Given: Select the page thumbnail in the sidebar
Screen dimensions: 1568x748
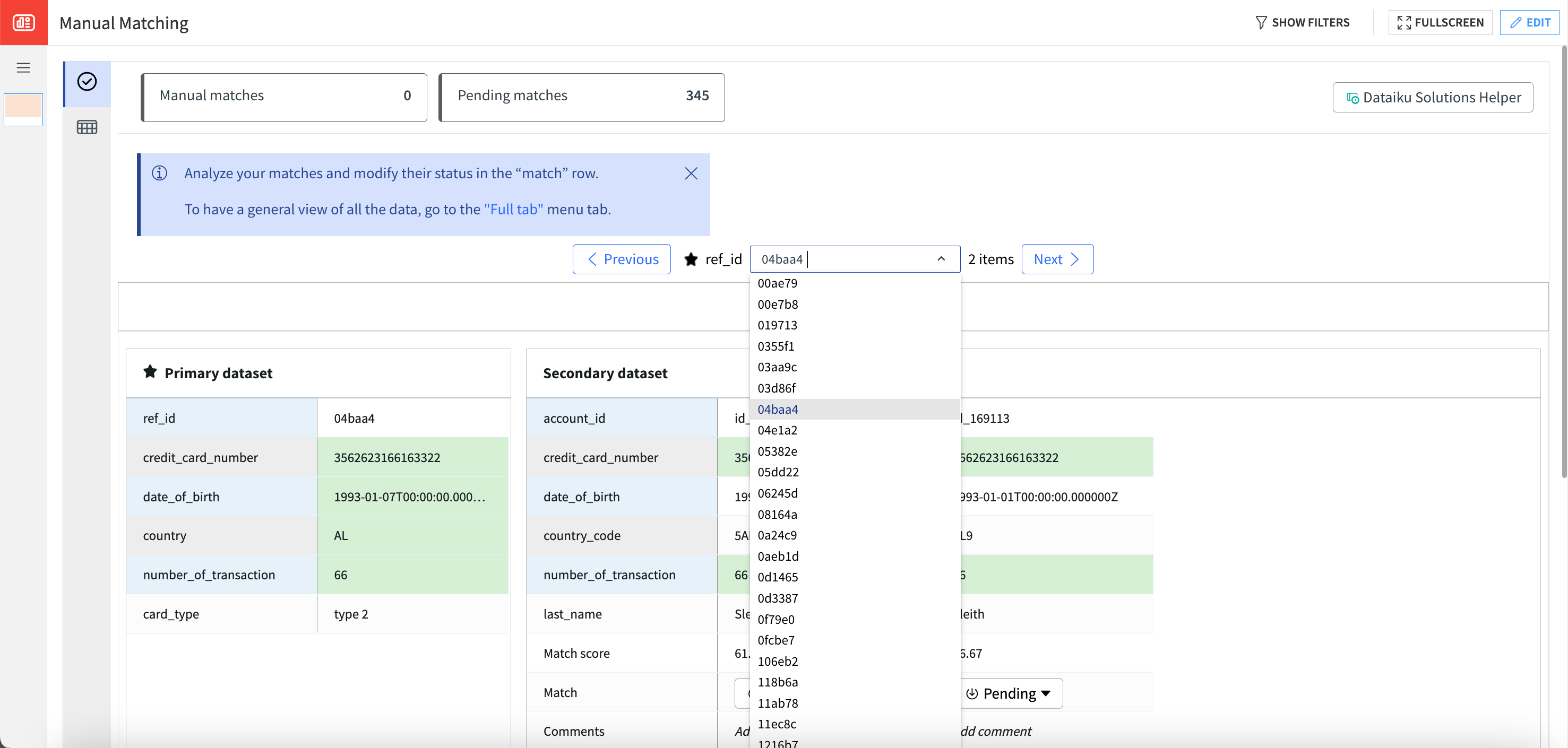Looking at the screenshot, I should tap(24, 109).
